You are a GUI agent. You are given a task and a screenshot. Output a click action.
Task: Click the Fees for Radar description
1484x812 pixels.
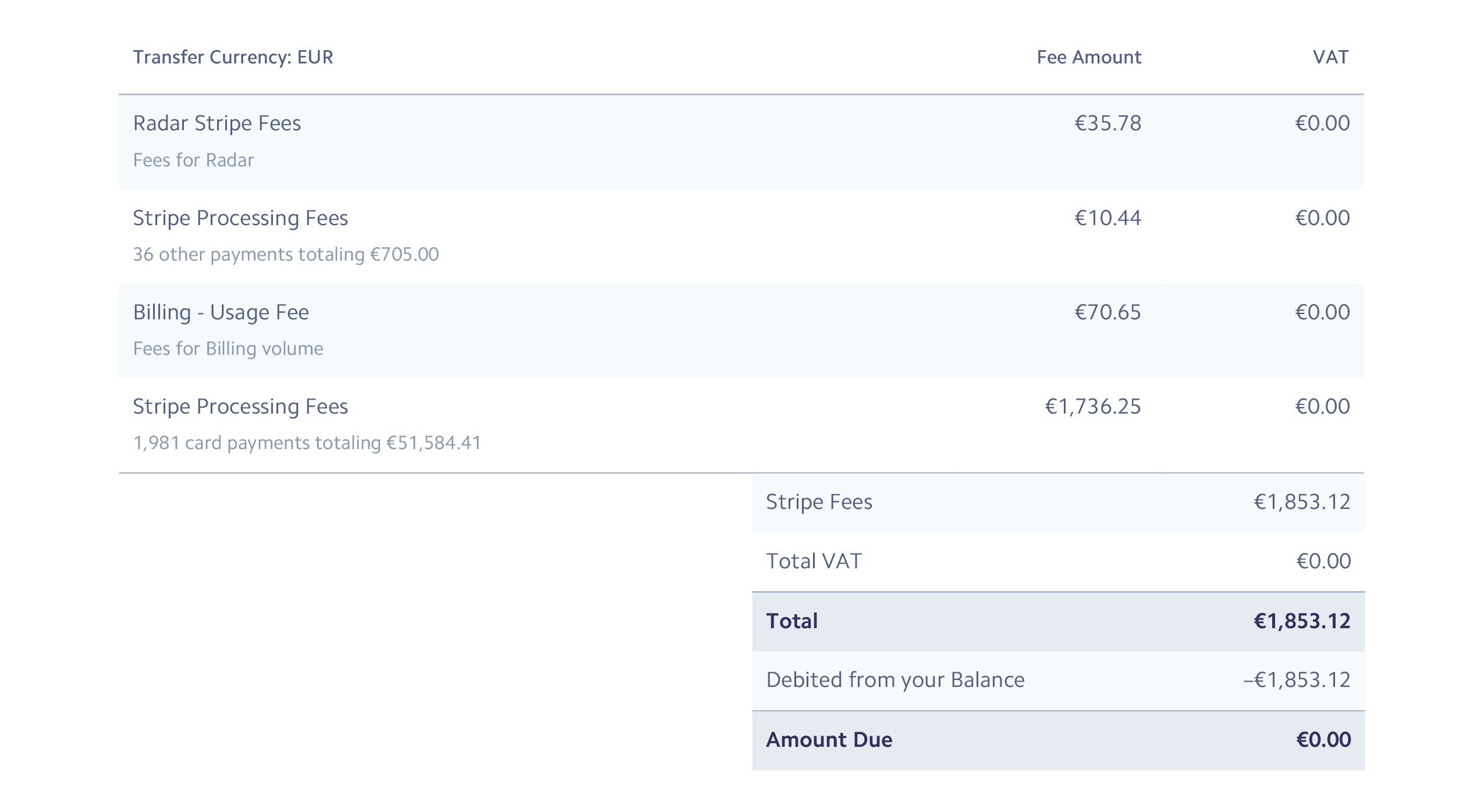click(193, 160)
